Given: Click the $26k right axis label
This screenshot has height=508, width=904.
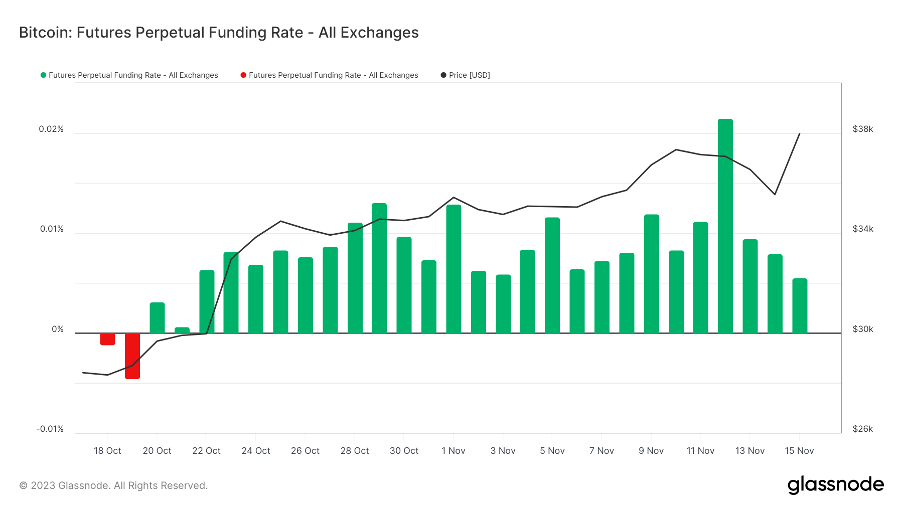Looking at the screenshot, I should pos(863,430).
